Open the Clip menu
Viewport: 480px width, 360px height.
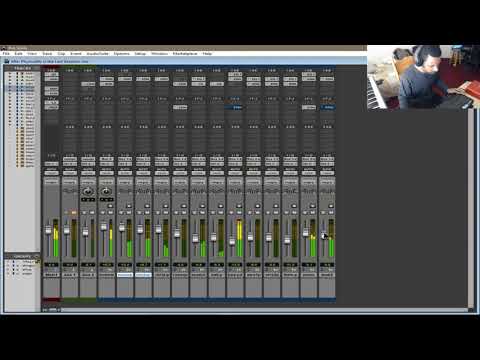coord(61,53)
